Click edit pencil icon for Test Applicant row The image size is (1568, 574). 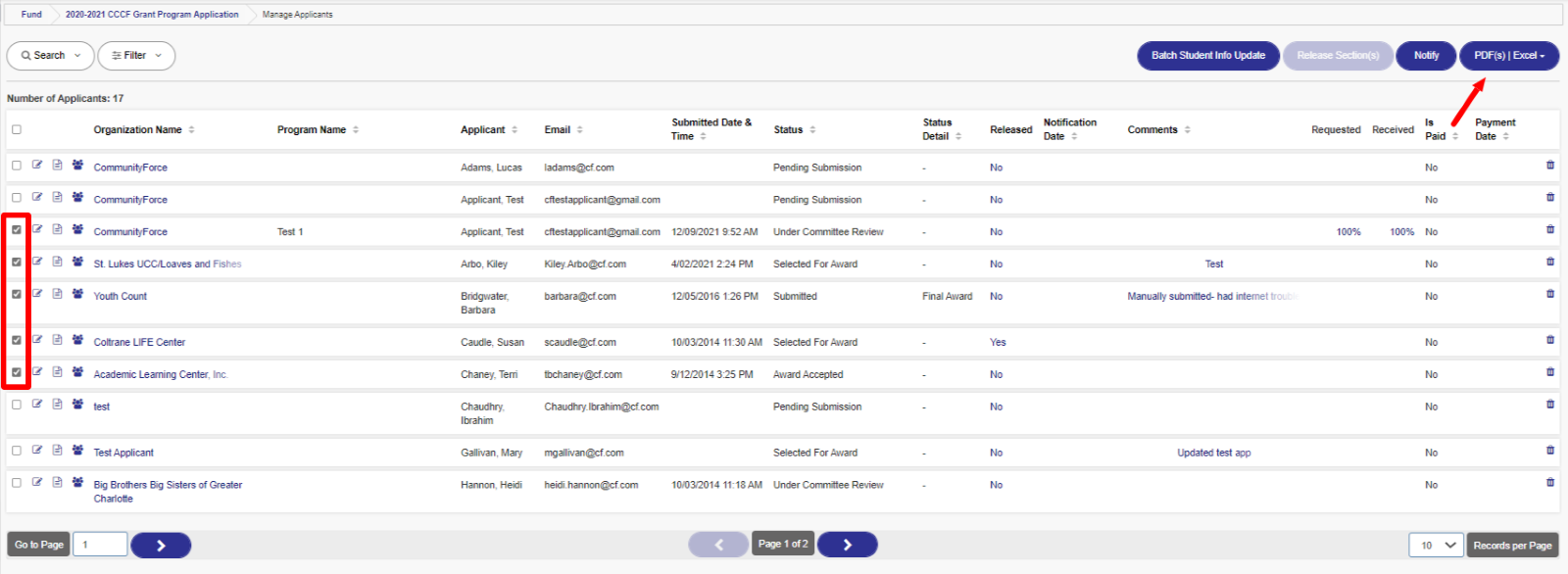point(37,451)
